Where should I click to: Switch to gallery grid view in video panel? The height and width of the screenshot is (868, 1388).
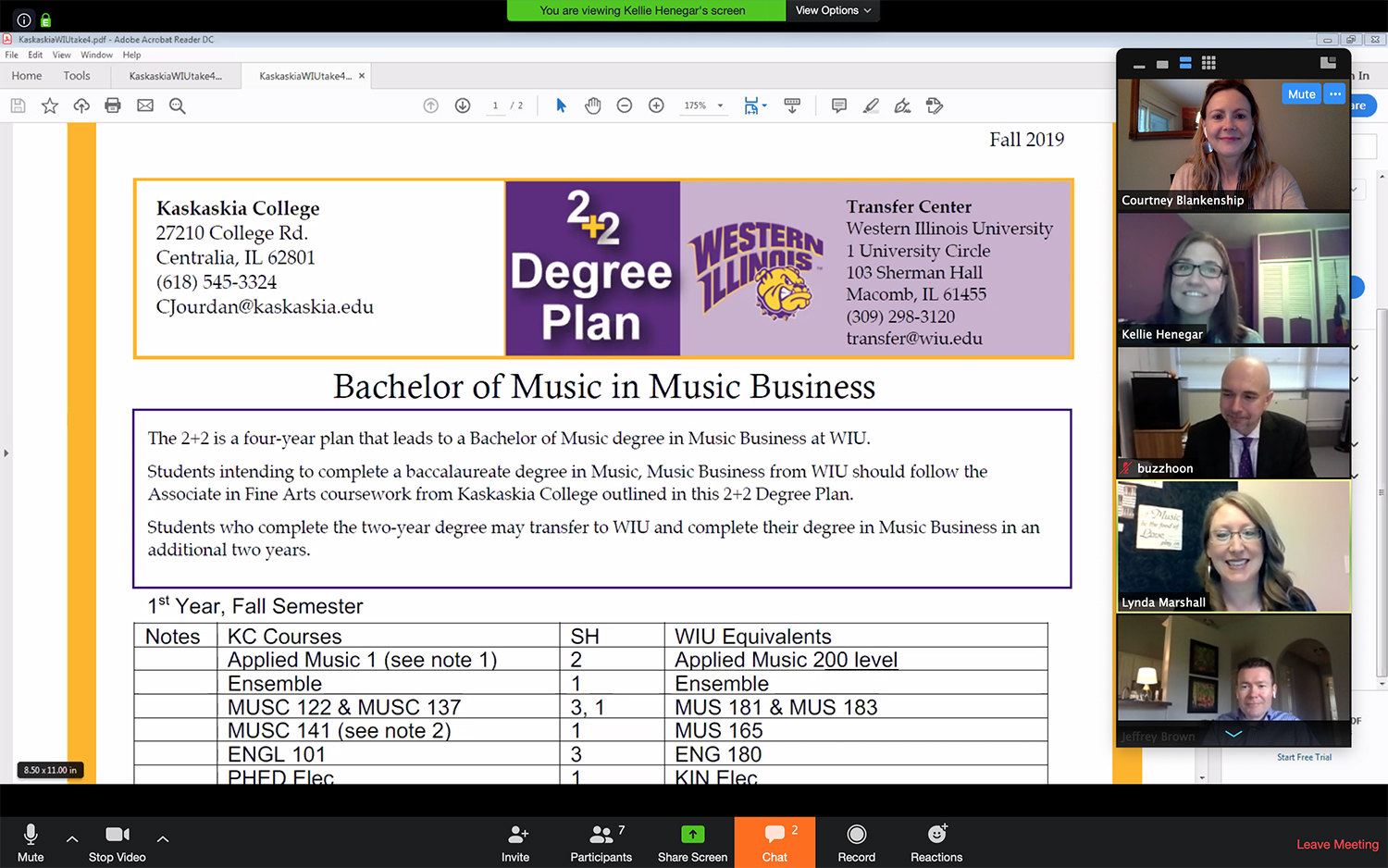1208,63
